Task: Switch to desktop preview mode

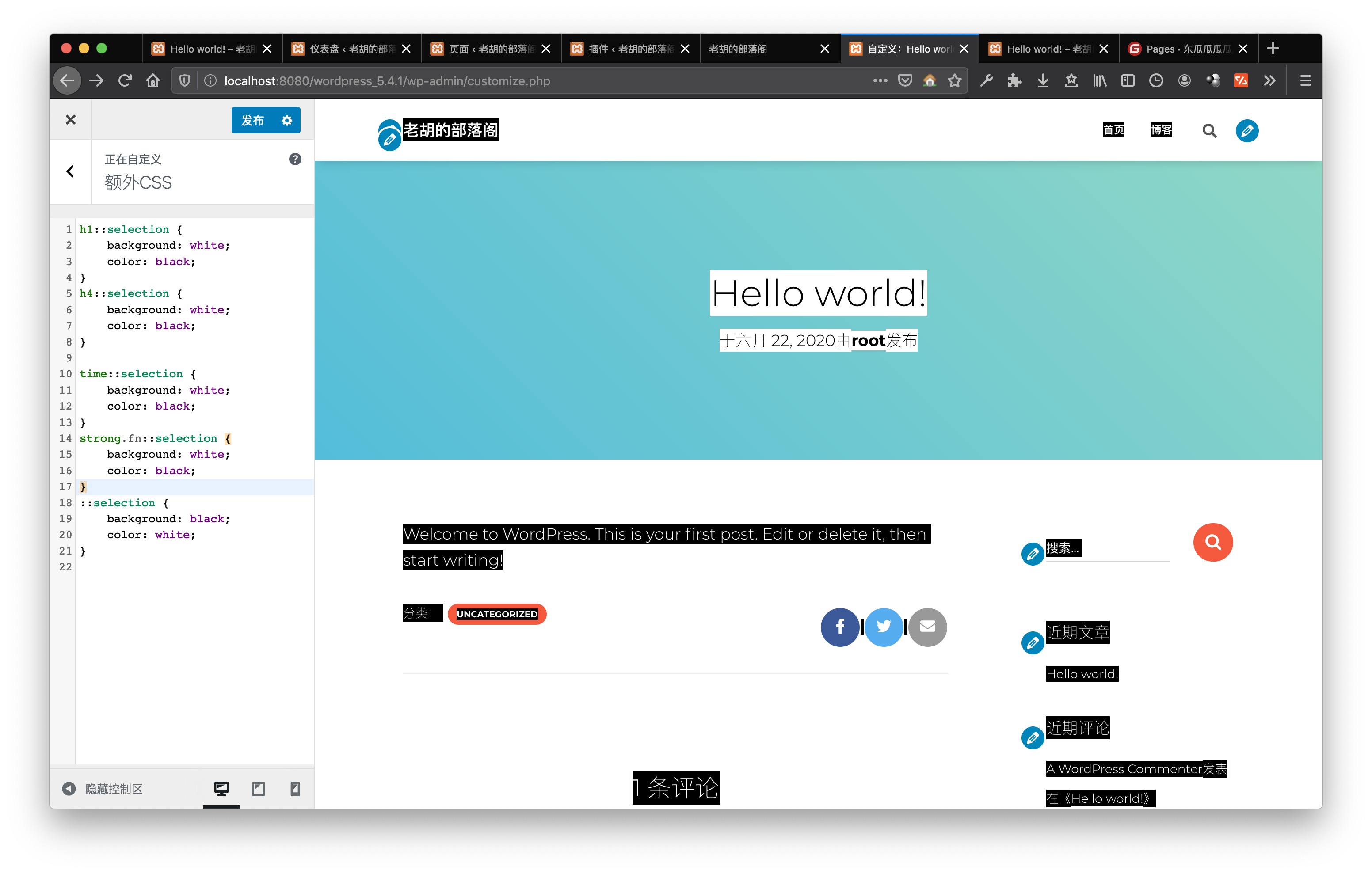Action: 221,789
